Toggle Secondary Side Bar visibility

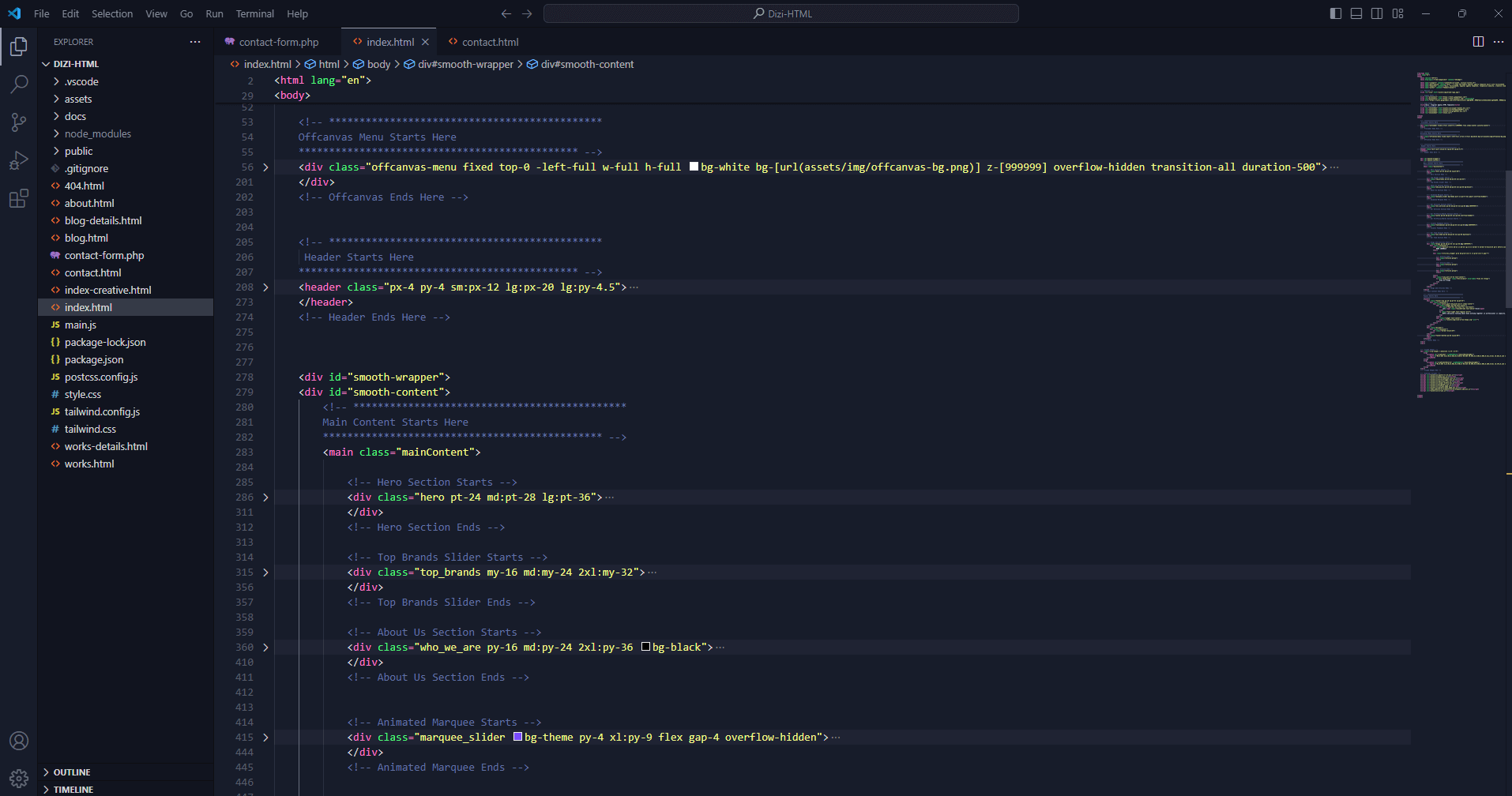coord(1377,13)
